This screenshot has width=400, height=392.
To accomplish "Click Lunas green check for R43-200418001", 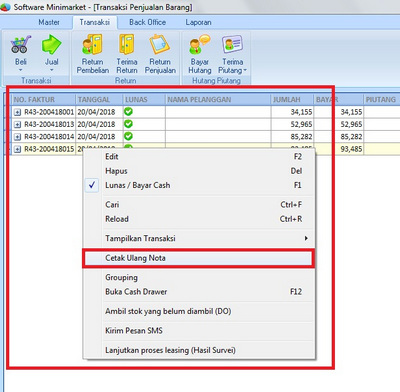I will (128, 112).
